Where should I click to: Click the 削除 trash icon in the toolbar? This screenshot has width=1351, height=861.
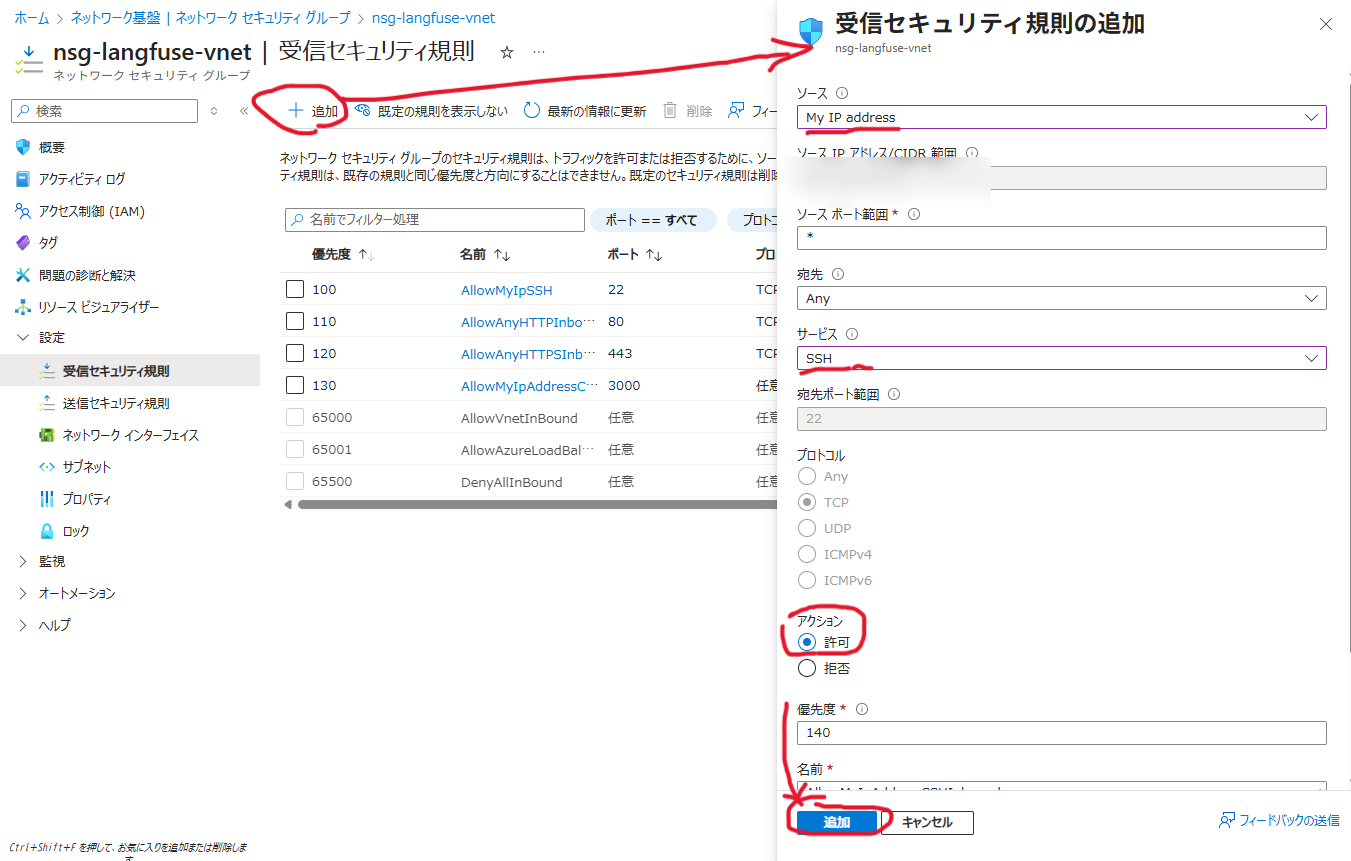(x=670, y=111)
